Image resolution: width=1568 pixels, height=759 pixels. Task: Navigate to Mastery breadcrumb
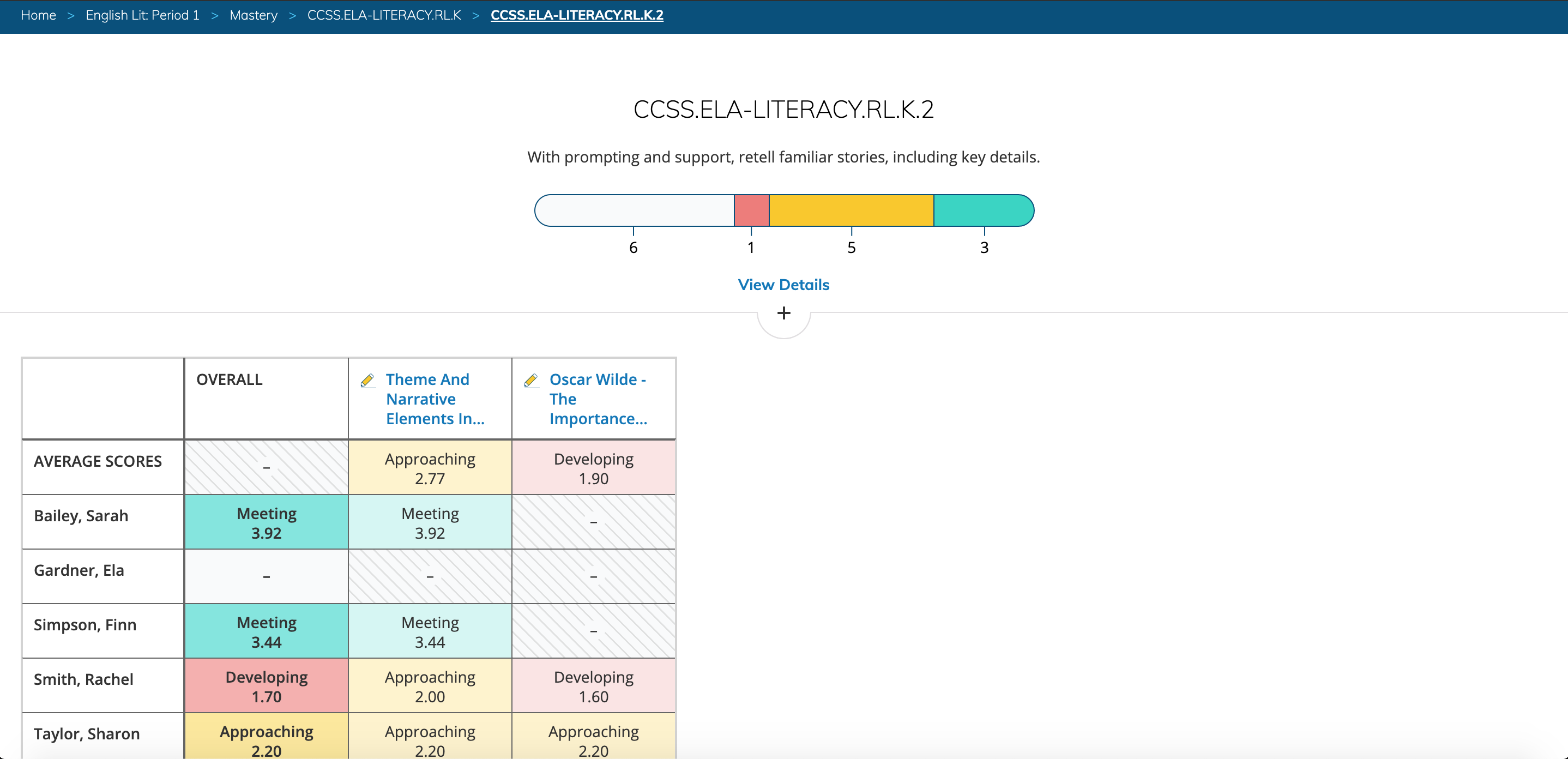pyautogui.click(x=253, y=15)
